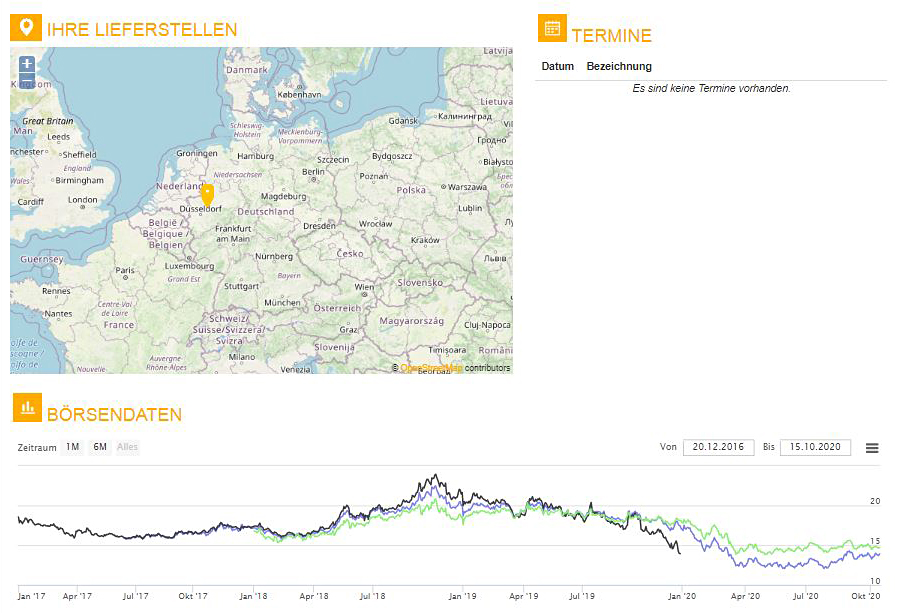This screenshot has width=899, height=613.
Task: Click the black price line peak in chart
Action: (x=435, y=477)
